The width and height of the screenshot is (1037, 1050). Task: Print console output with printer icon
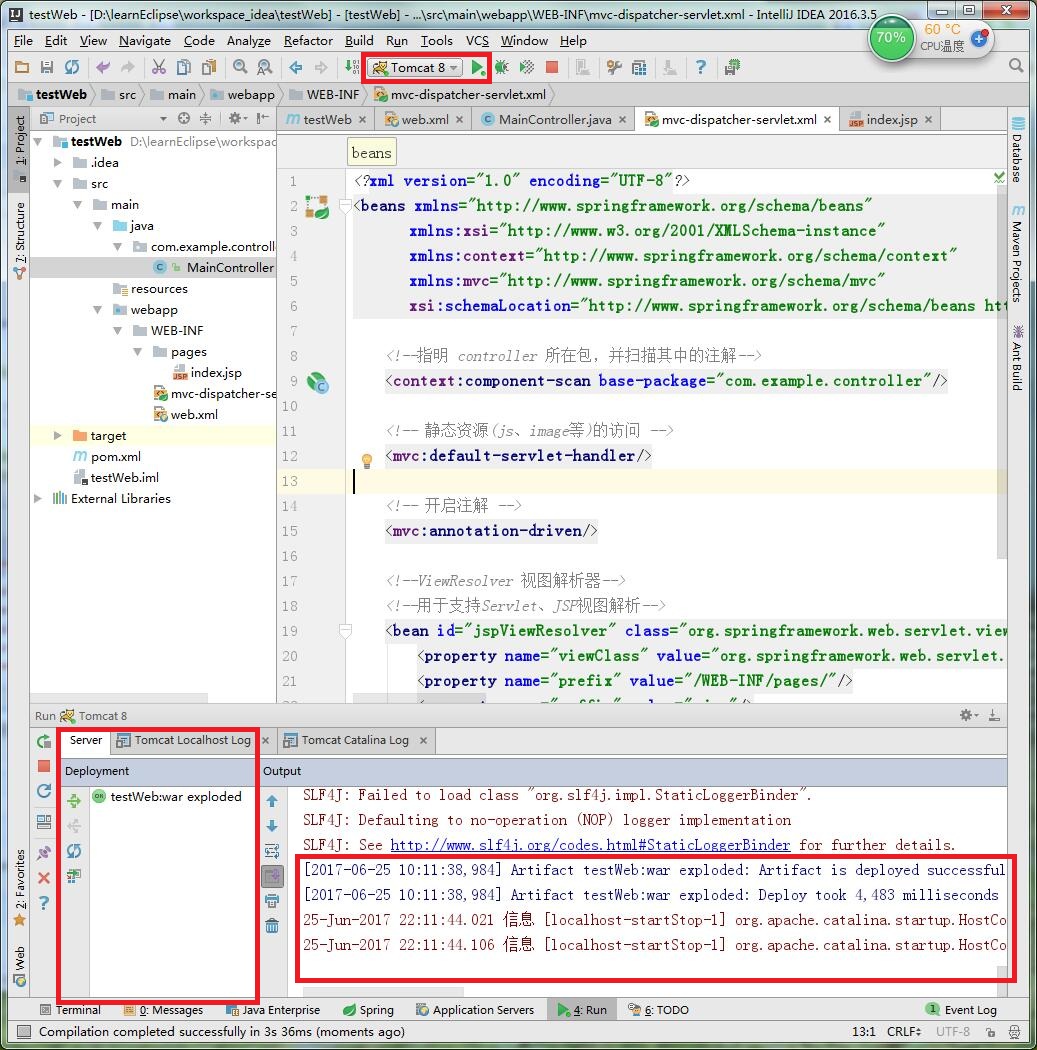point(272,901)
